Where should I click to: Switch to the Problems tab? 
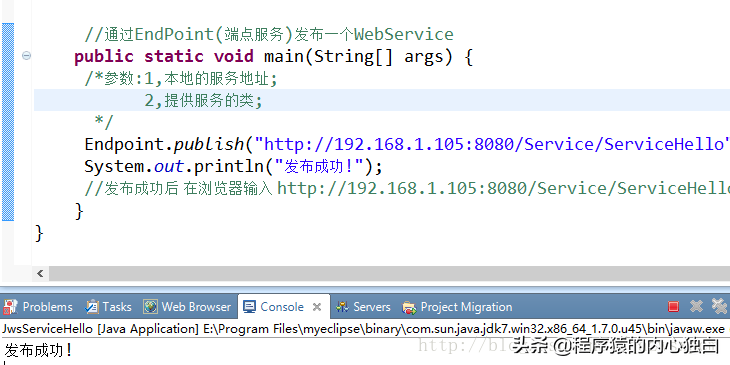click(x=38, y=307)
